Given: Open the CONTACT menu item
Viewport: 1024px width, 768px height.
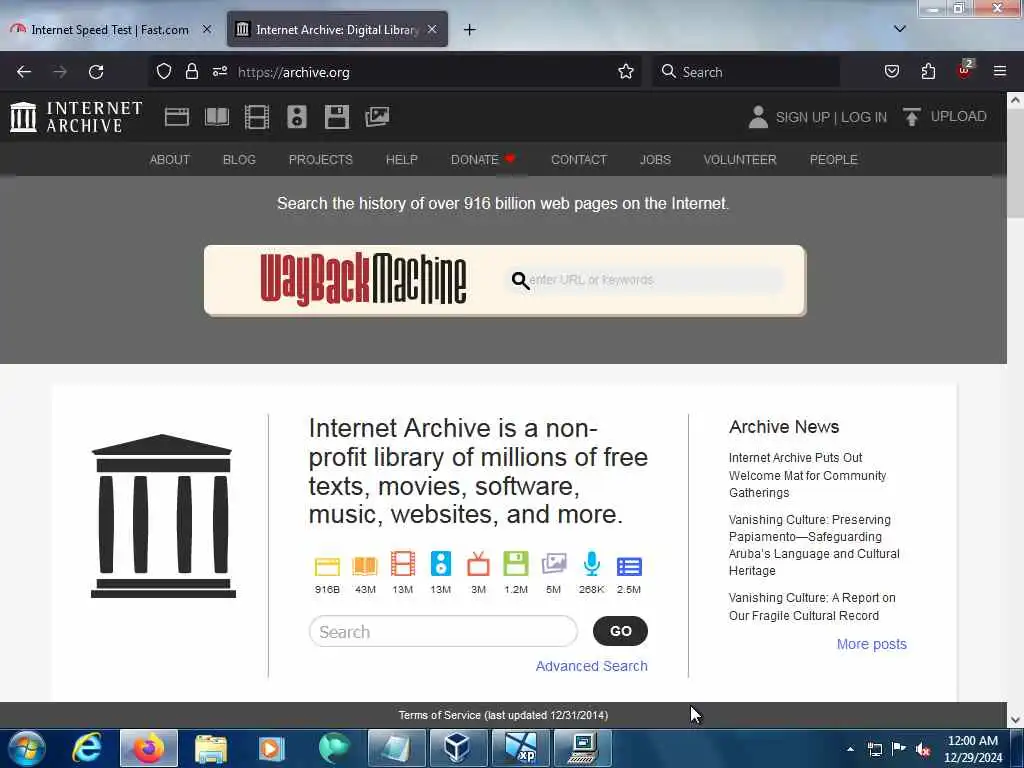Looking at the screenshot, I should tap(579, 160).
